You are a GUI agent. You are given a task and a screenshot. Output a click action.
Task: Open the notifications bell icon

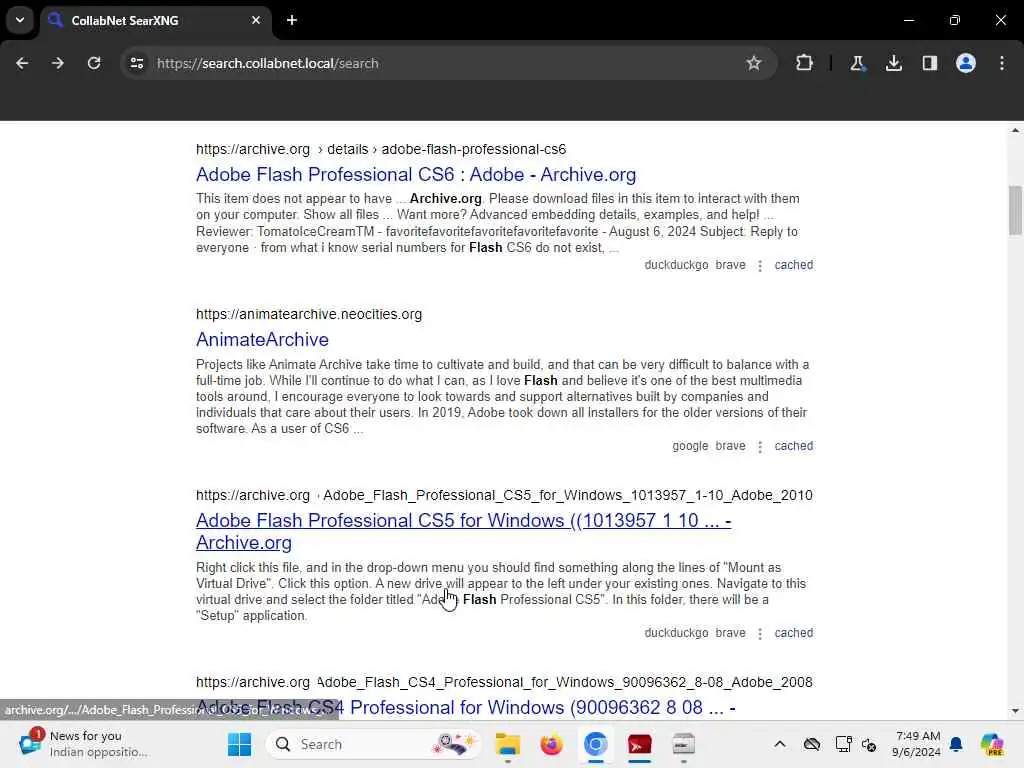[x=957, y=744]
